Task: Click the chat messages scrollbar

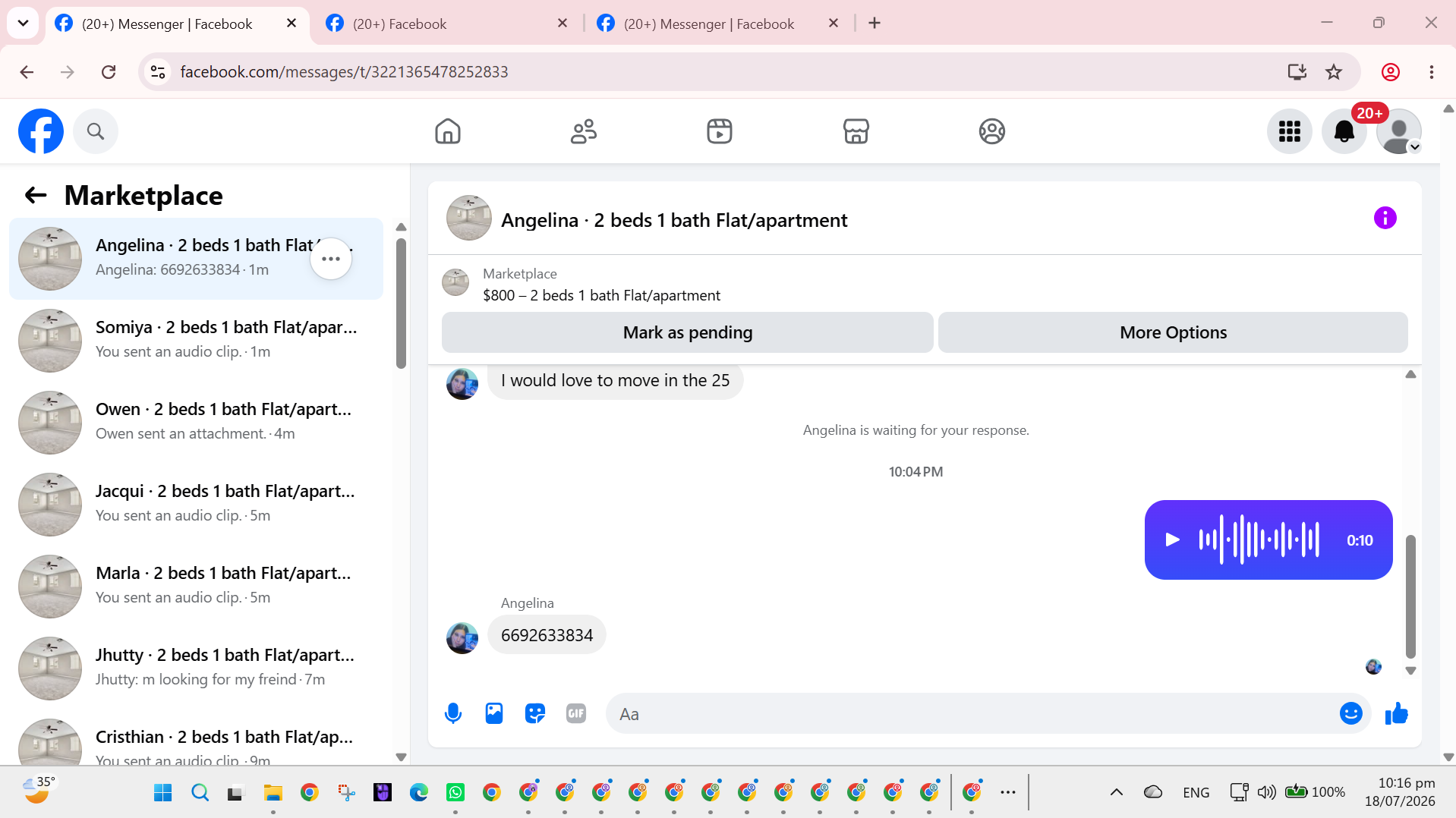Action: coord(1410,596)
